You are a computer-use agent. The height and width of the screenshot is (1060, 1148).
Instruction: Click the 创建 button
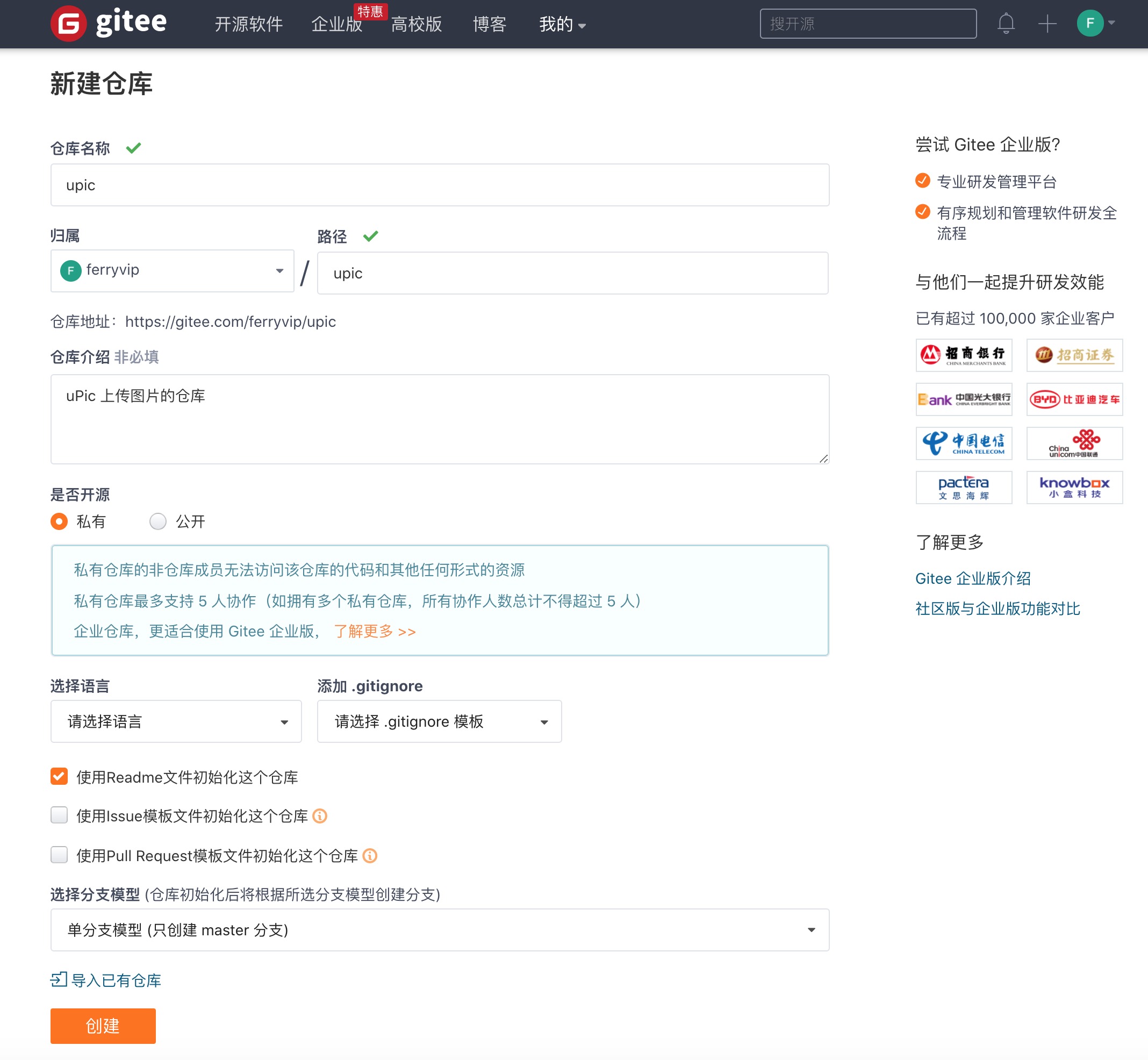point(102,1026)
